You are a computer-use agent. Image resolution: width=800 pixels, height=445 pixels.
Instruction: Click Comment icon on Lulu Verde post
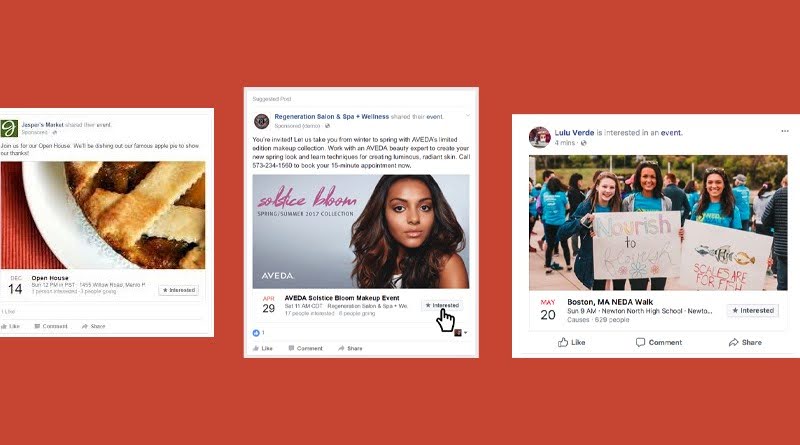coord(640,342)
